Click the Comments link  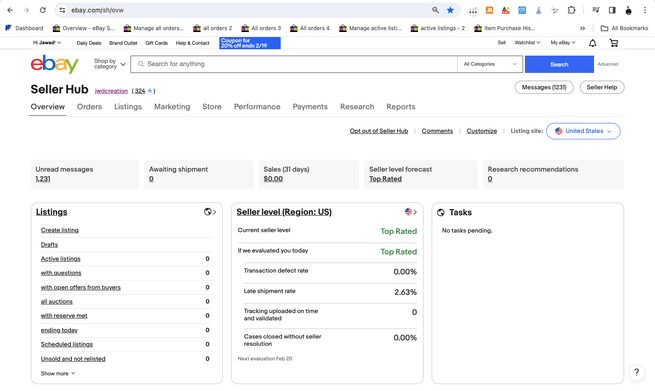click(437, 131)
